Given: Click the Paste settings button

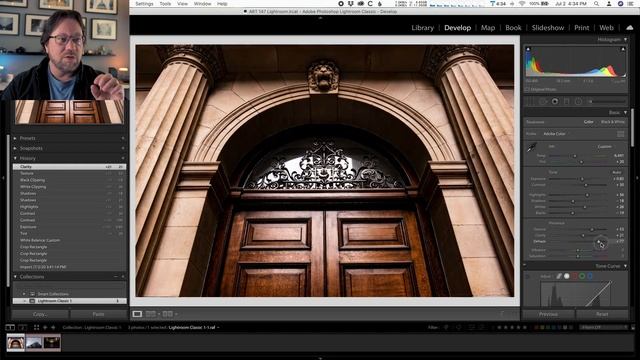Looking at the screenshot, I should [x=98, y=314].
